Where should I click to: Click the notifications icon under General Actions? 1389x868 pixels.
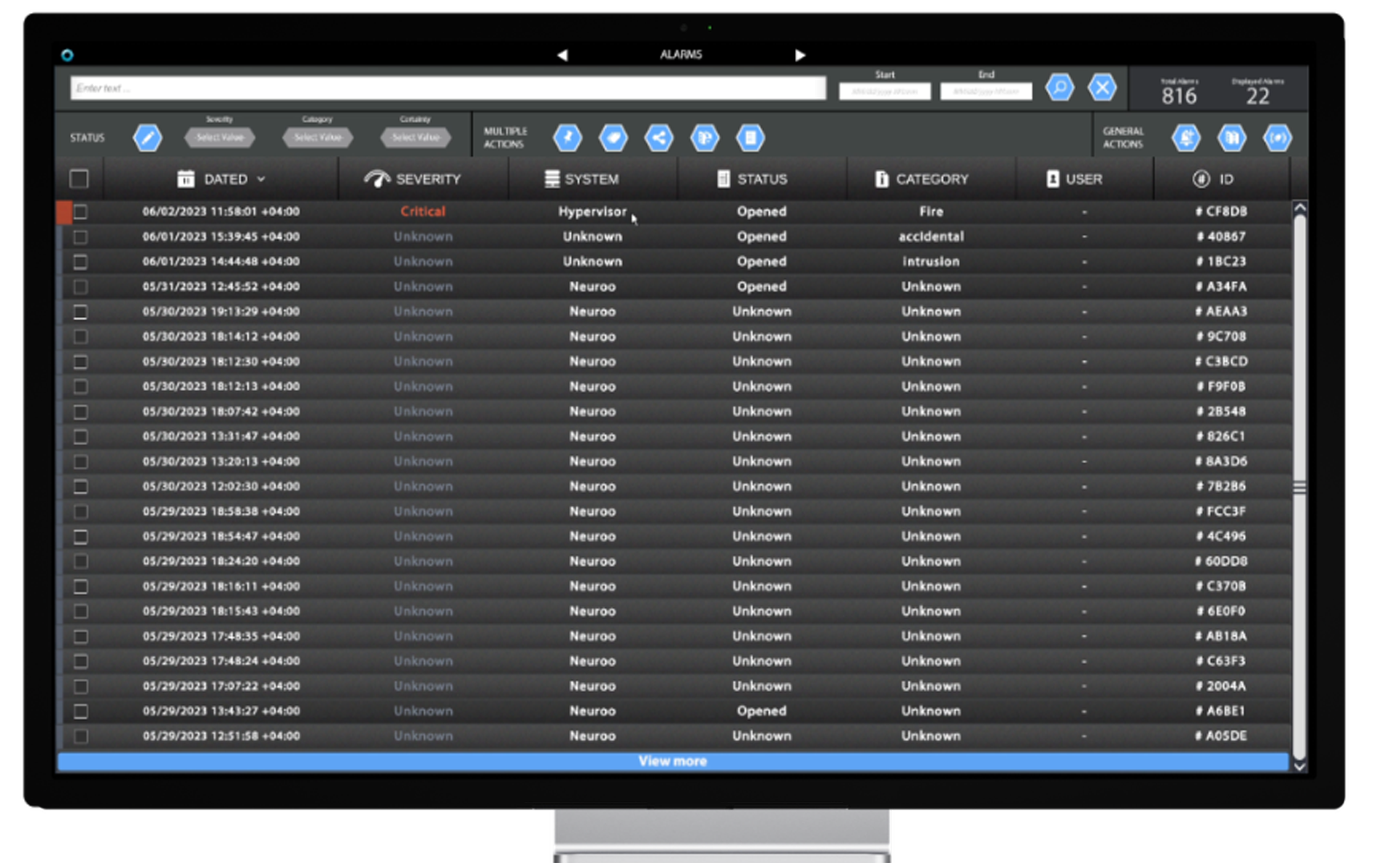click(x=1185, y=138)
